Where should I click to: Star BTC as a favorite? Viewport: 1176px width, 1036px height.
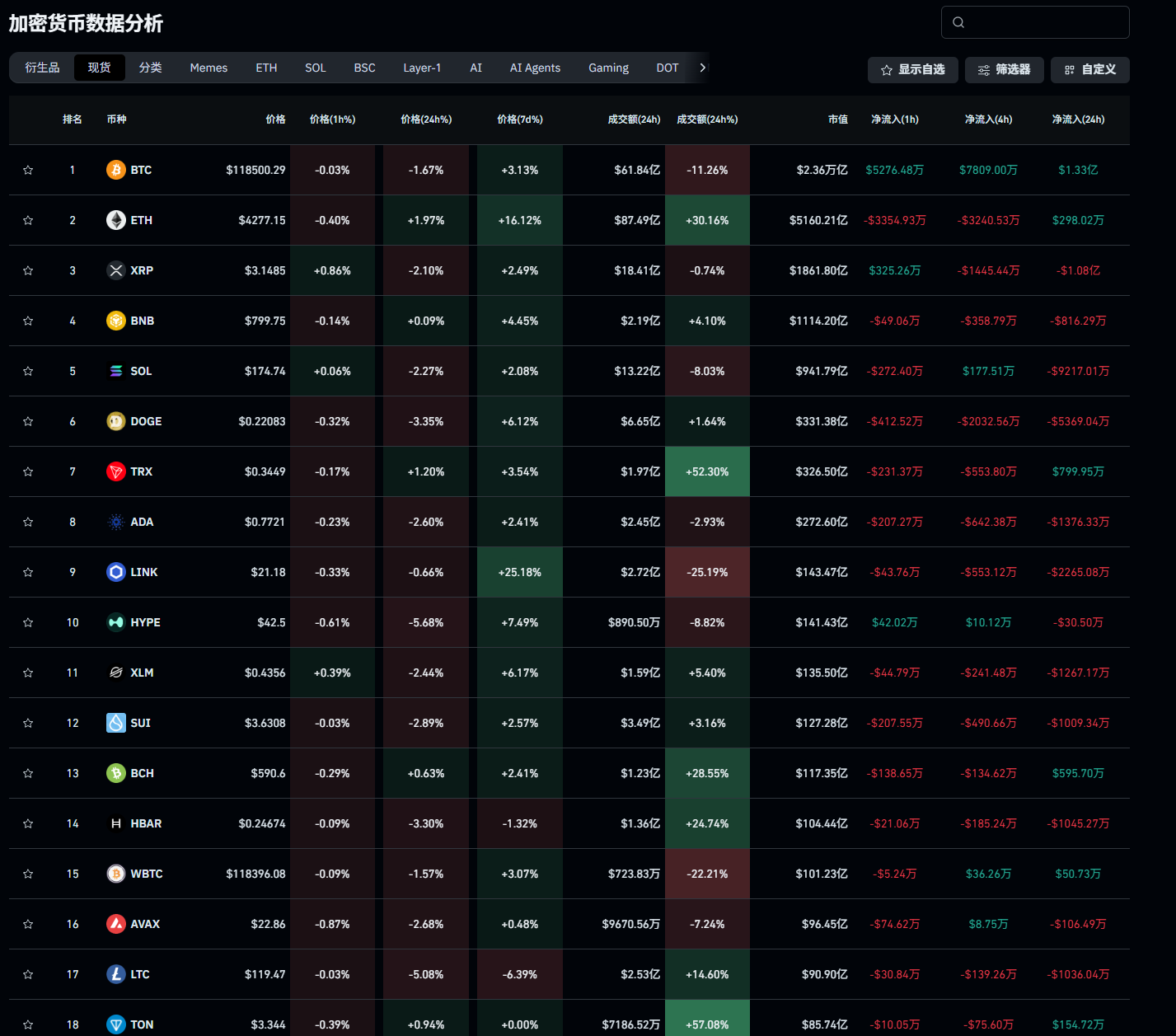28,170
